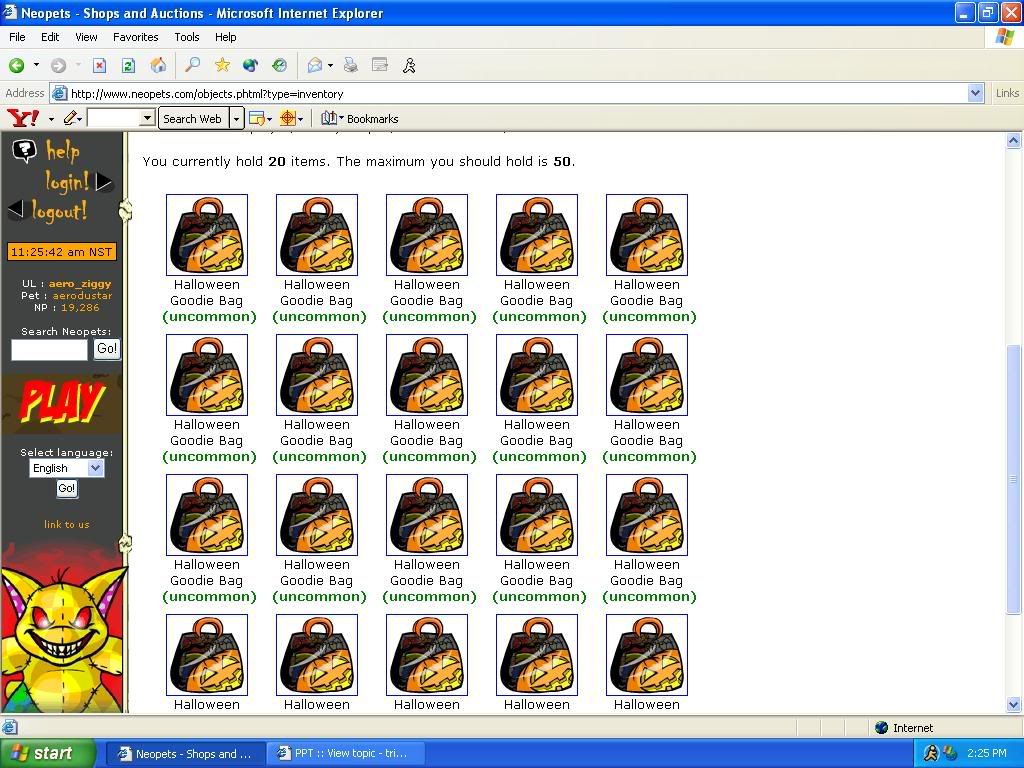1024x768 pixels.
Task: Click the login arrow icon in sidebar
Action: pyautogui.click(x=104, y=182)
